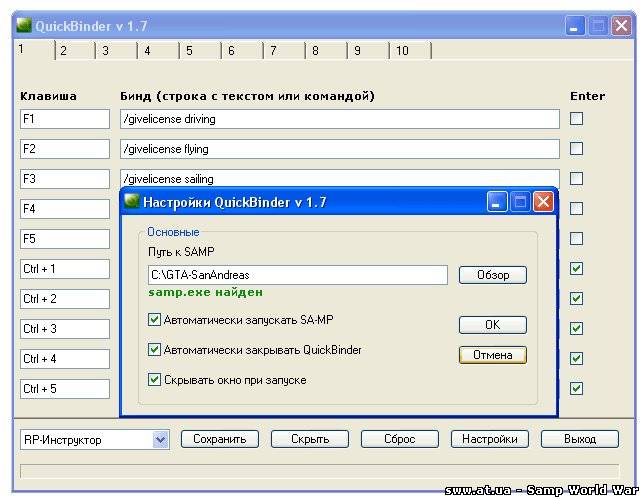Switch to tab 4
Image resolution: width=644 pixels, height=500 pixels.
(x=159, y=51)
